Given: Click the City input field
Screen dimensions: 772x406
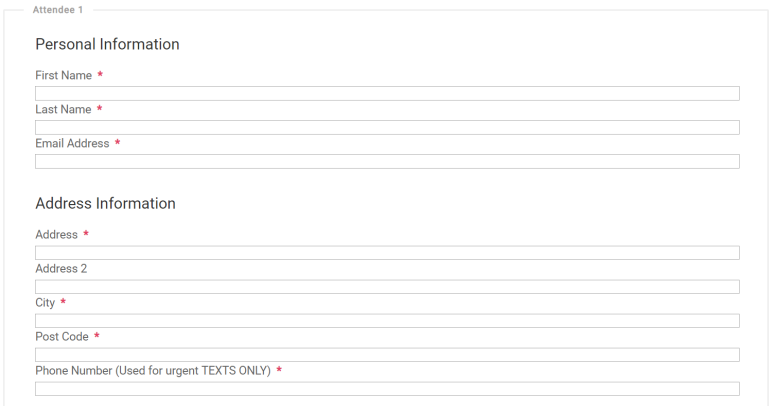Looking at the screenshot, I should 387,321.
